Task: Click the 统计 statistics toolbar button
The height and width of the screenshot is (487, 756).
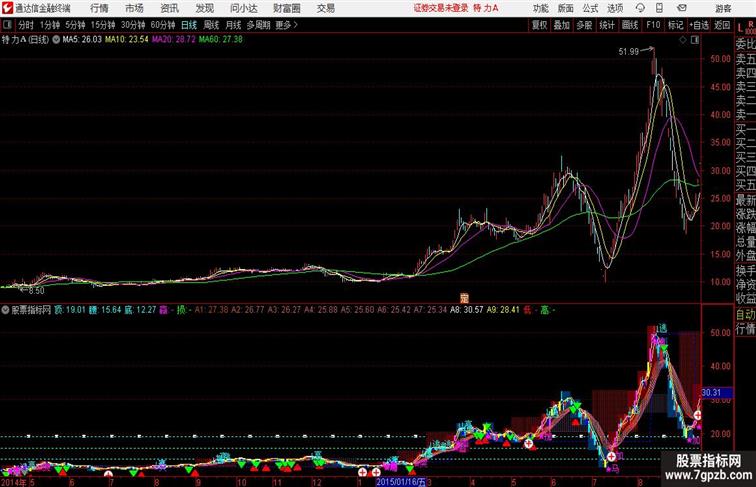Action: (x=607, y=25)
